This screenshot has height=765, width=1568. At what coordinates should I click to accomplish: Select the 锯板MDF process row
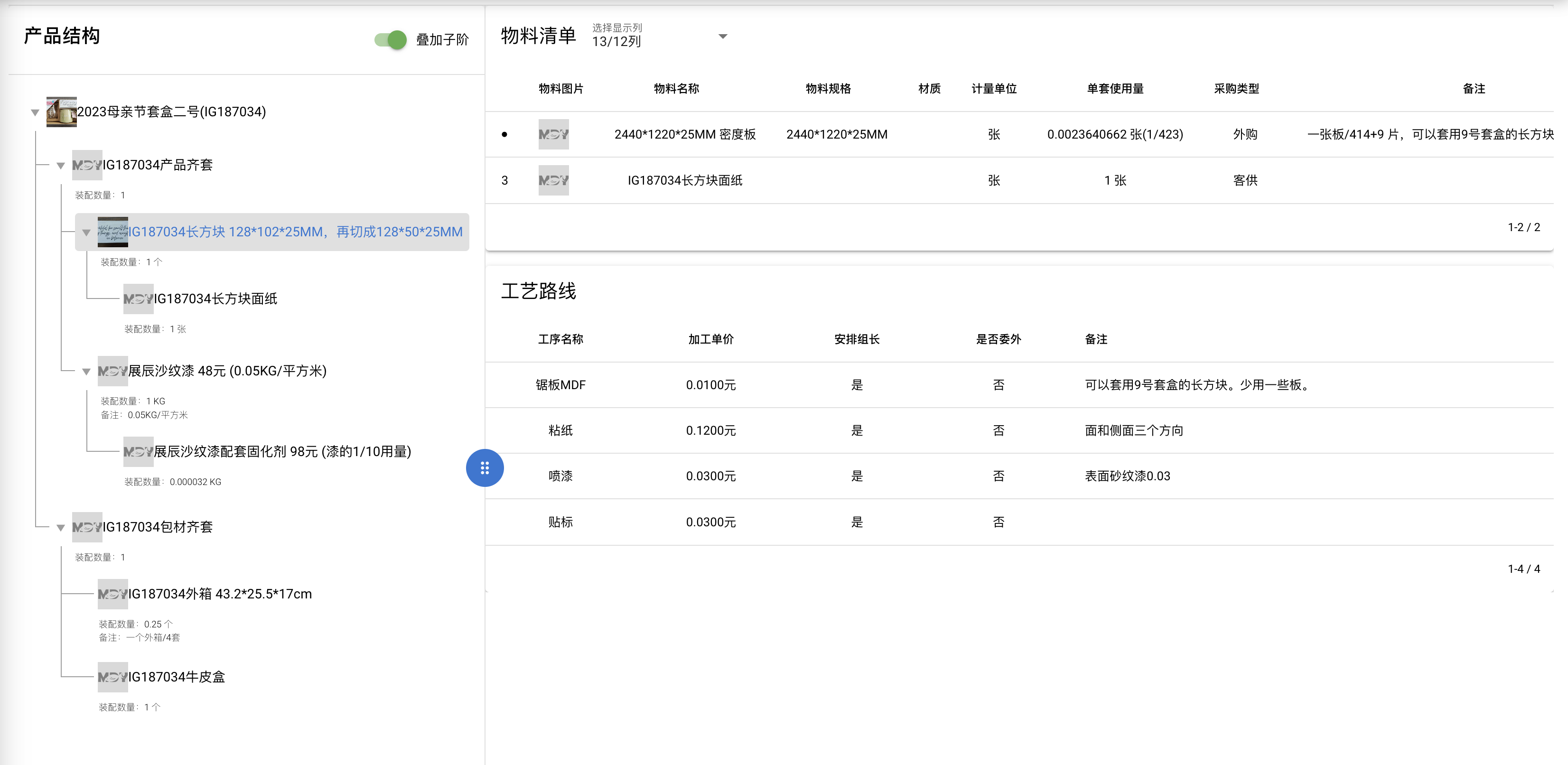[1019, 384]
